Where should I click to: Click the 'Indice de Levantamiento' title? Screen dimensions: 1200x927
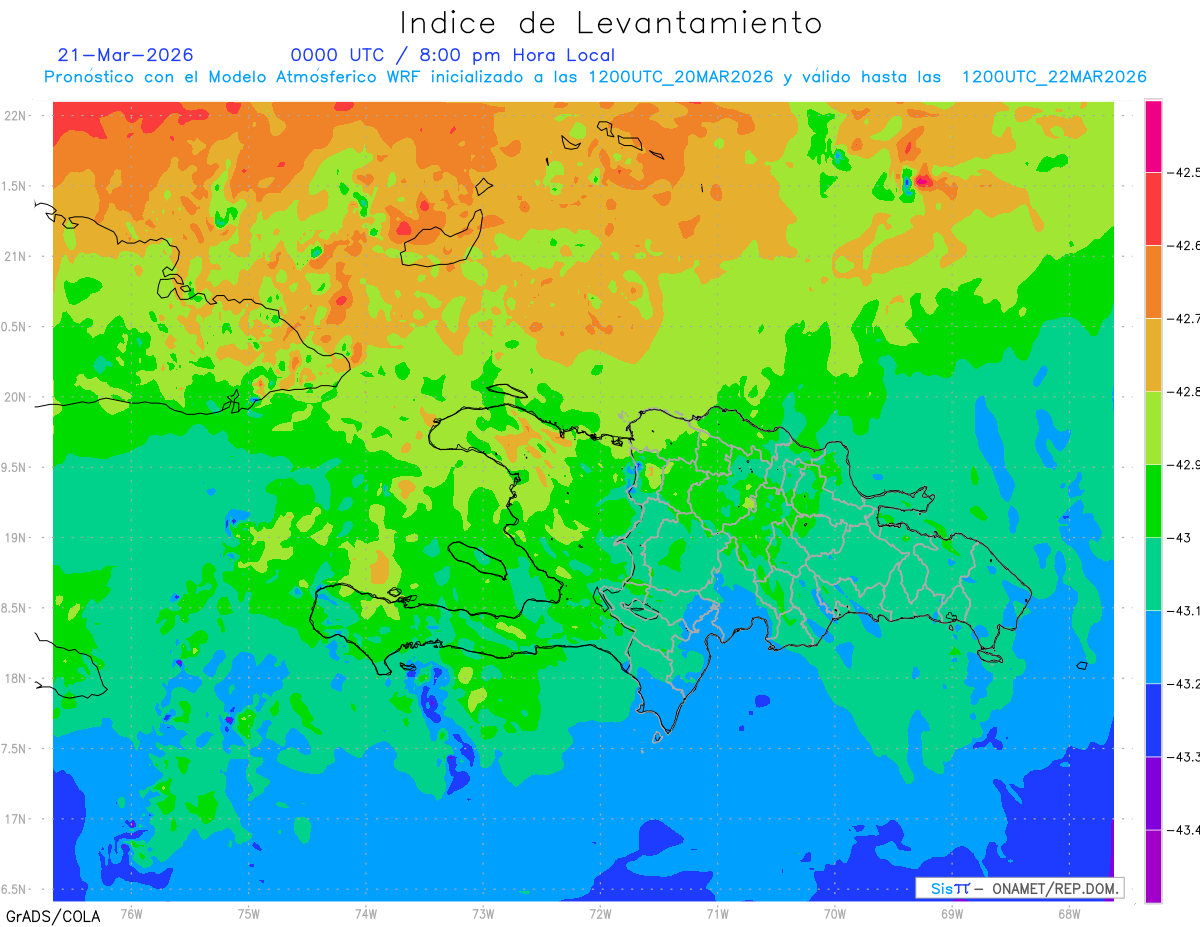click(x=611, y=23)
